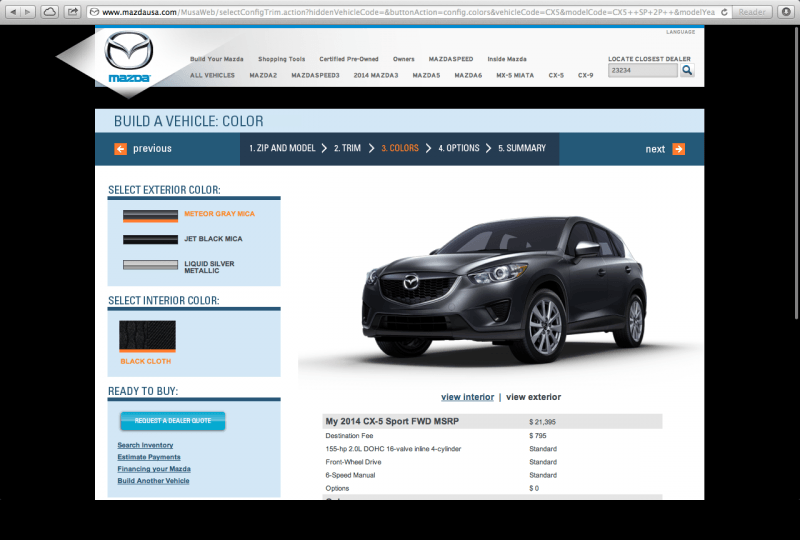Click the Reader button
This screenshot has width=800, height=540.
752,12
